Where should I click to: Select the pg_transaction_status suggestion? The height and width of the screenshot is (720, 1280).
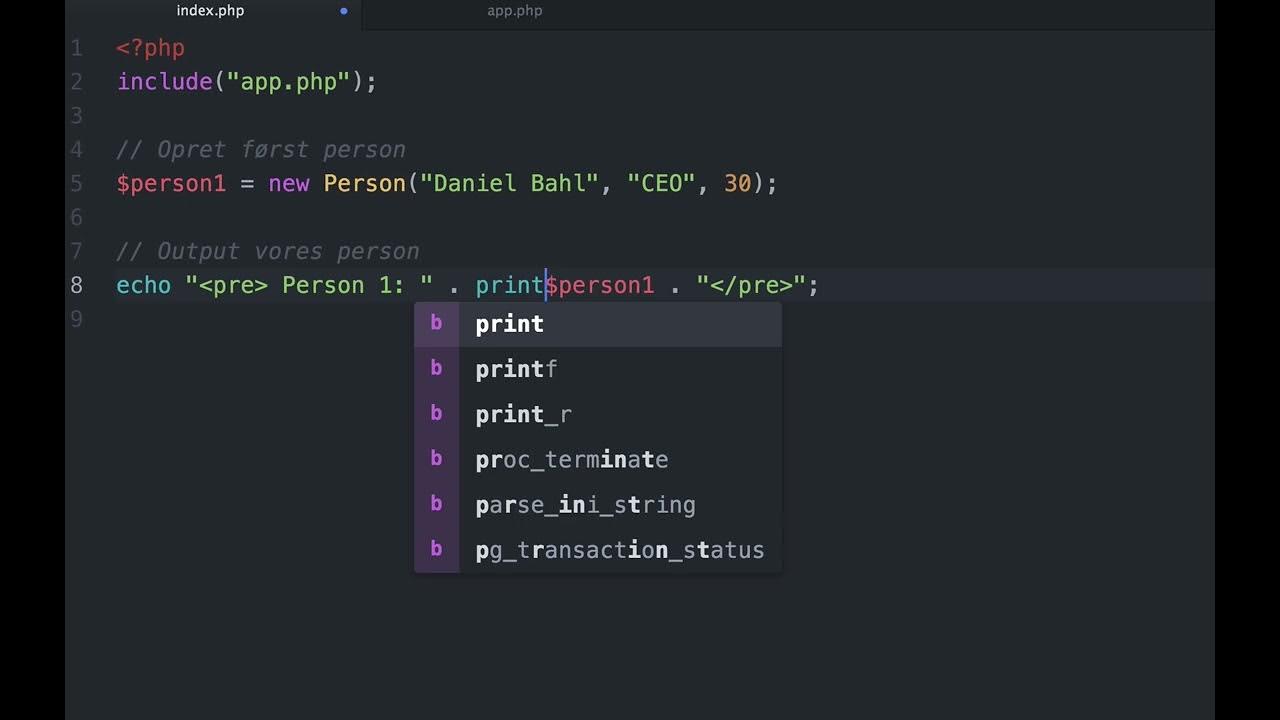click(x=620, y=549)
